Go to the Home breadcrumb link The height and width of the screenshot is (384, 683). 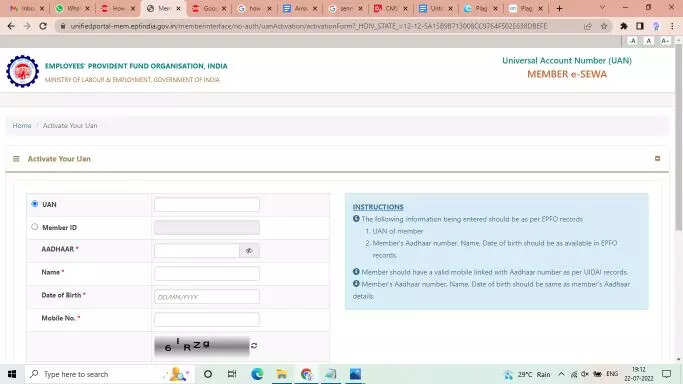[x=22, y=125]
